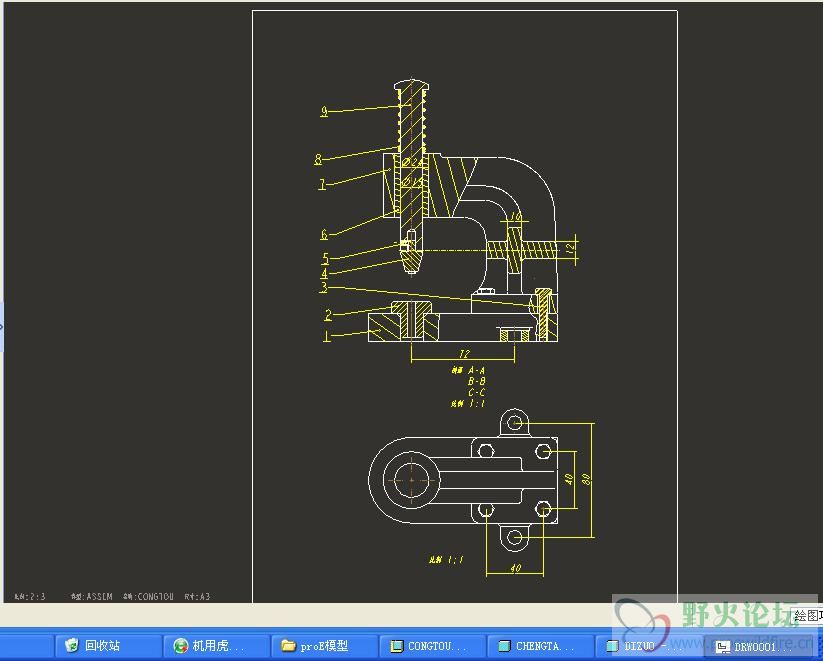Screen dimensions: 823x661
Task: Select the B-B section label
Action: point(477,381)
